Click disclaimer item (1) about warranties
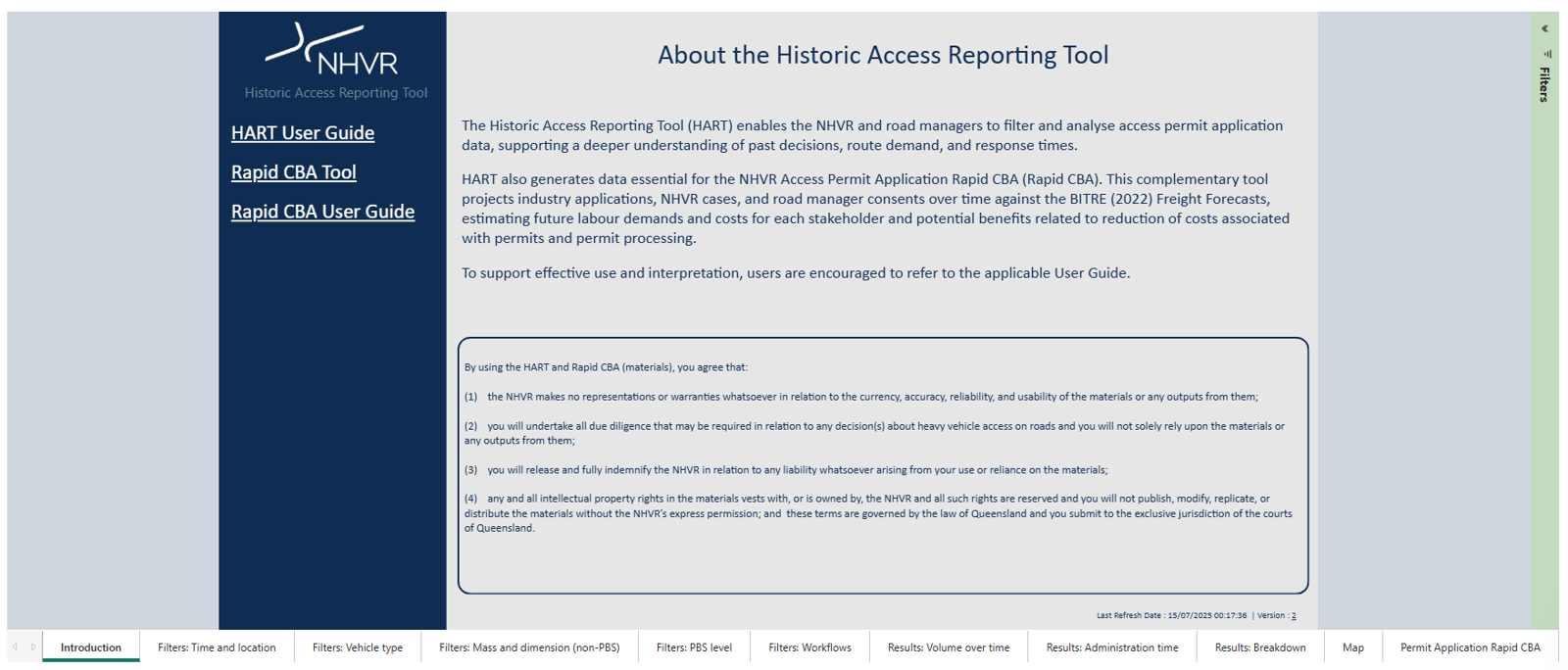Viewport: 1568px width, 670px height. [x=861, y=397]
